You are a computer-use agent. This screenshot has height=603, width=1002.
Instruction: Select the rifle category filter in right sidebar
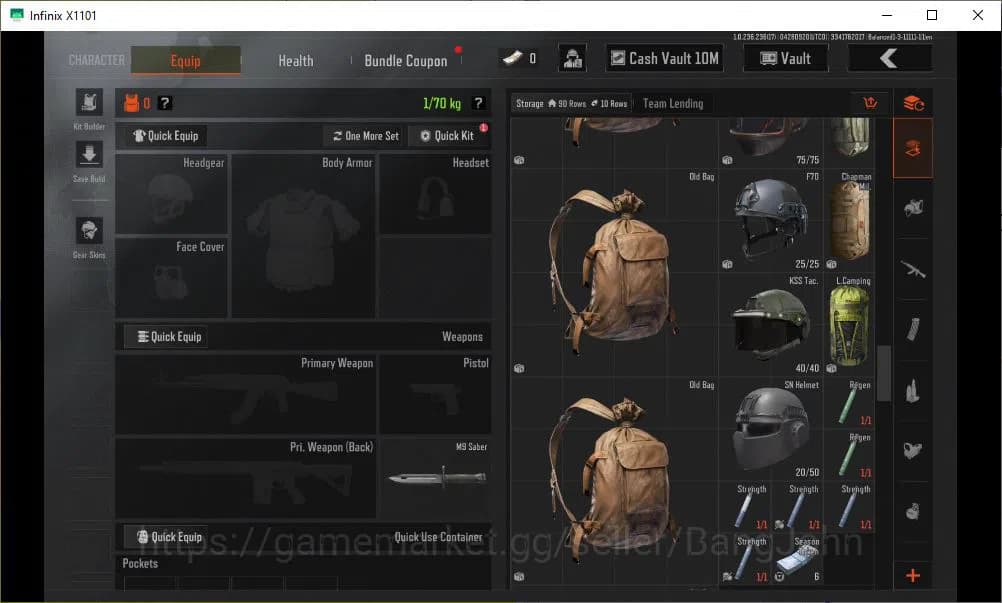click(x=911, y=268)
